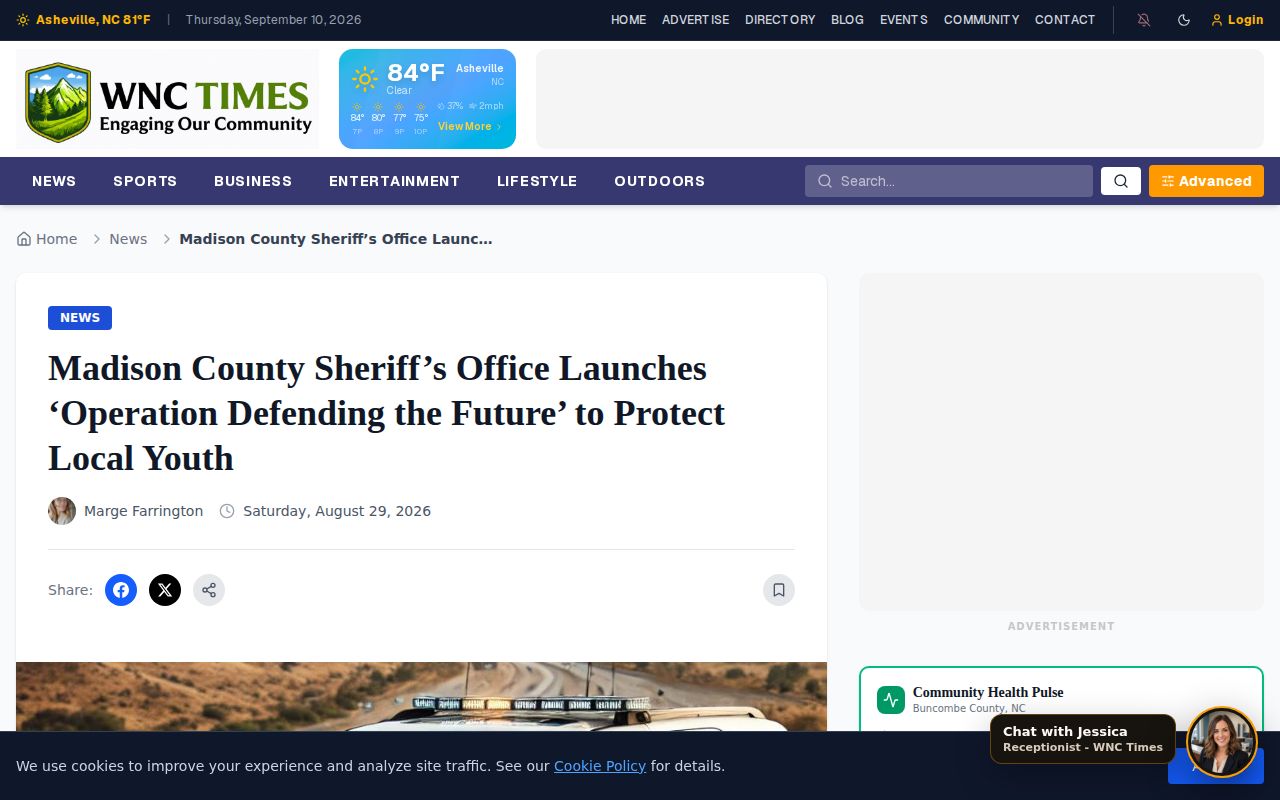Click the article headline text

tap(387, 413)
